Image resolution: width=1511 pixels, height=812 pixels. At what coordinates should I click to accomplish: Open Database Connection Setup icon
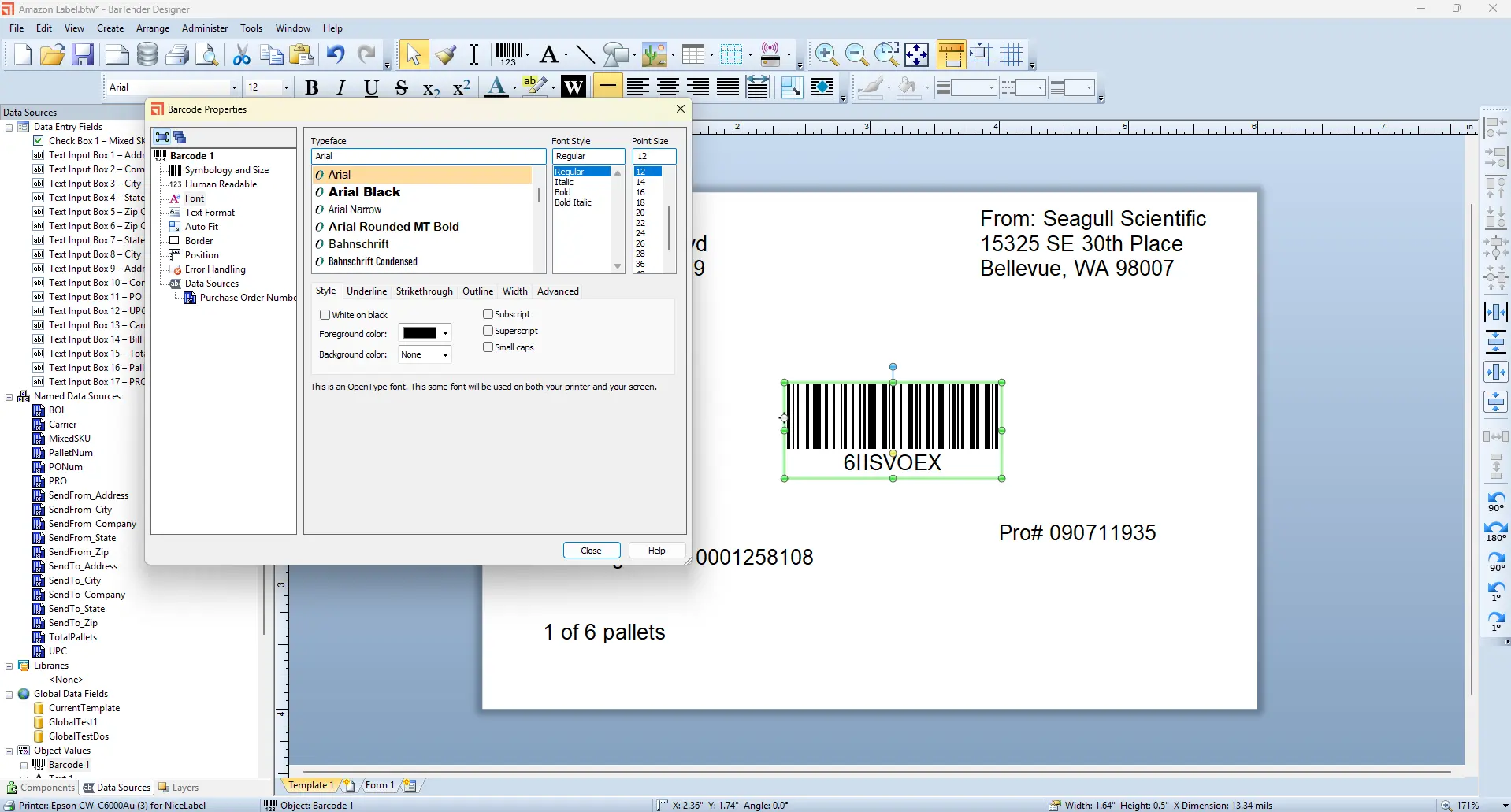click(147, 54)
